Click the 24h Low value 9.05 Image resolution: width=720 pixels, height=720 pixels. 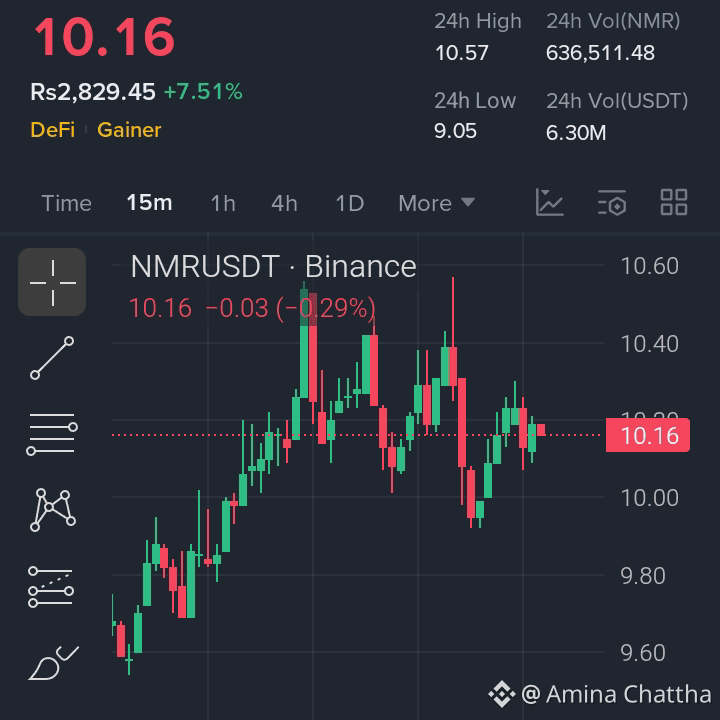pyautogui.click(x=456, y=131)
